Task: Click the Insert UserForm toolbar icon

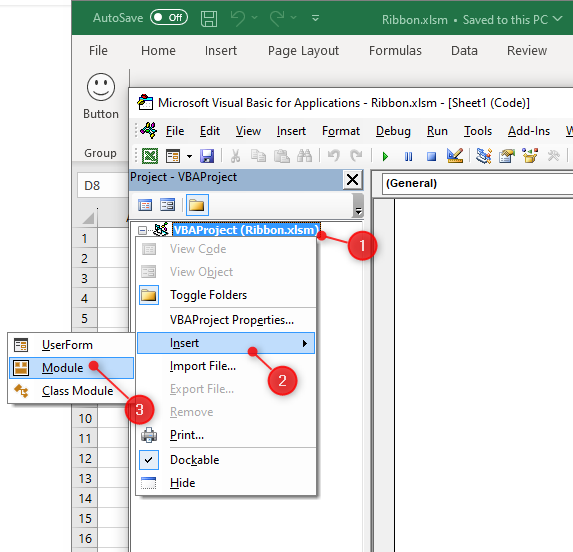Action: tap(173, 156)
